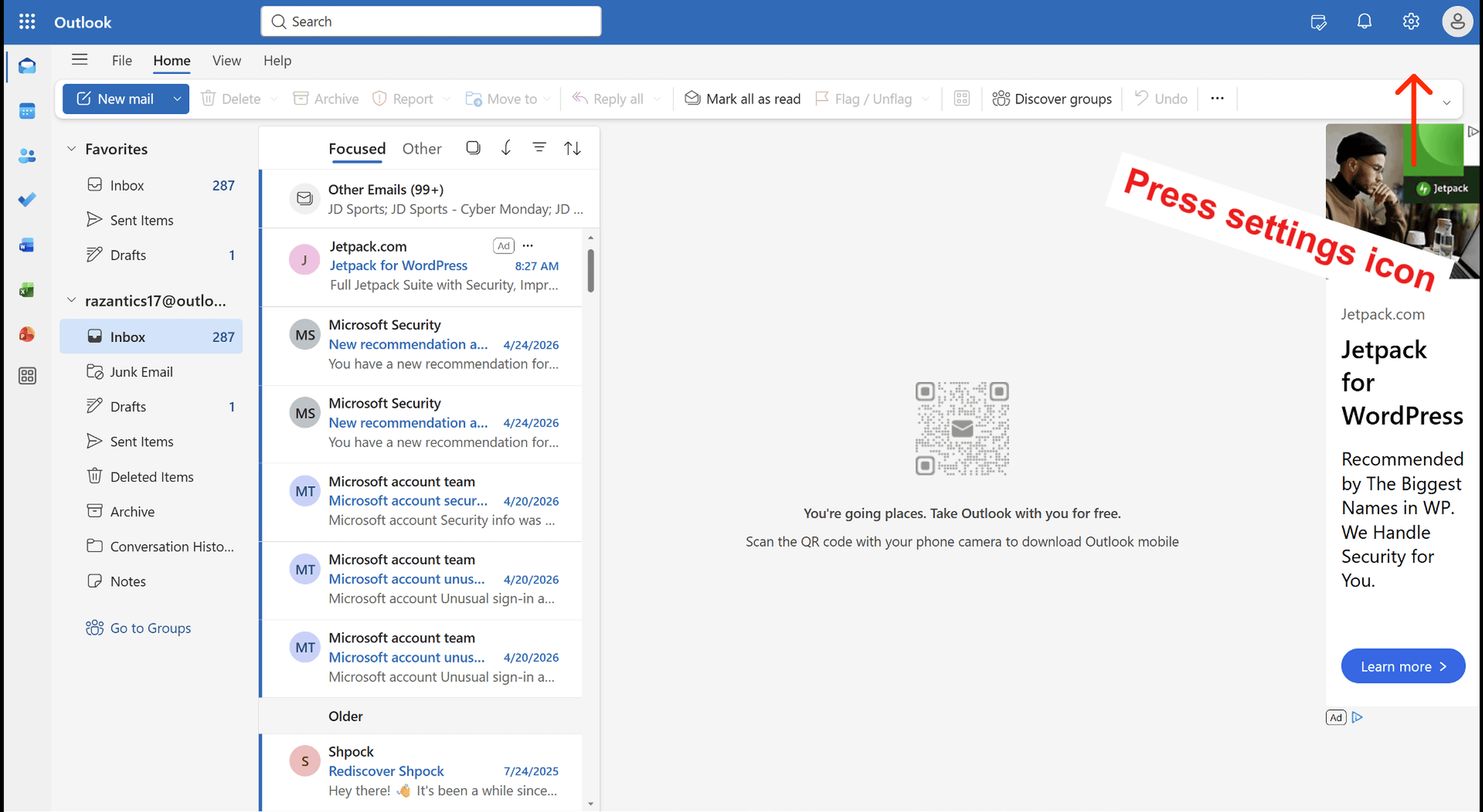Open the notifications bell
The height and width of the screenshot is (812, 1483).
1365,22
